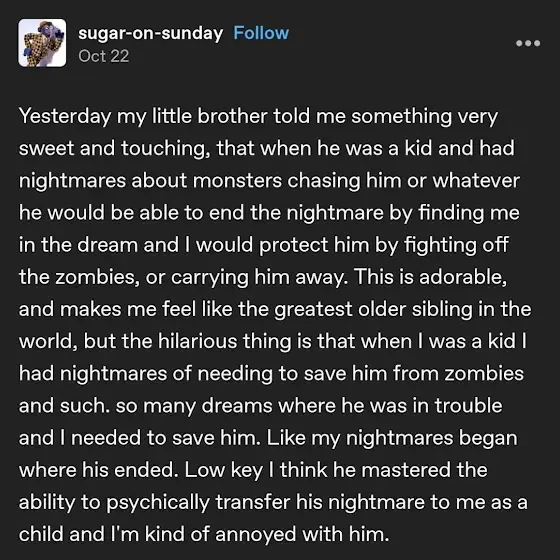Open the sugar-on-sunday username link
This screenshot has width=560, height=560.
click(150, 33)
